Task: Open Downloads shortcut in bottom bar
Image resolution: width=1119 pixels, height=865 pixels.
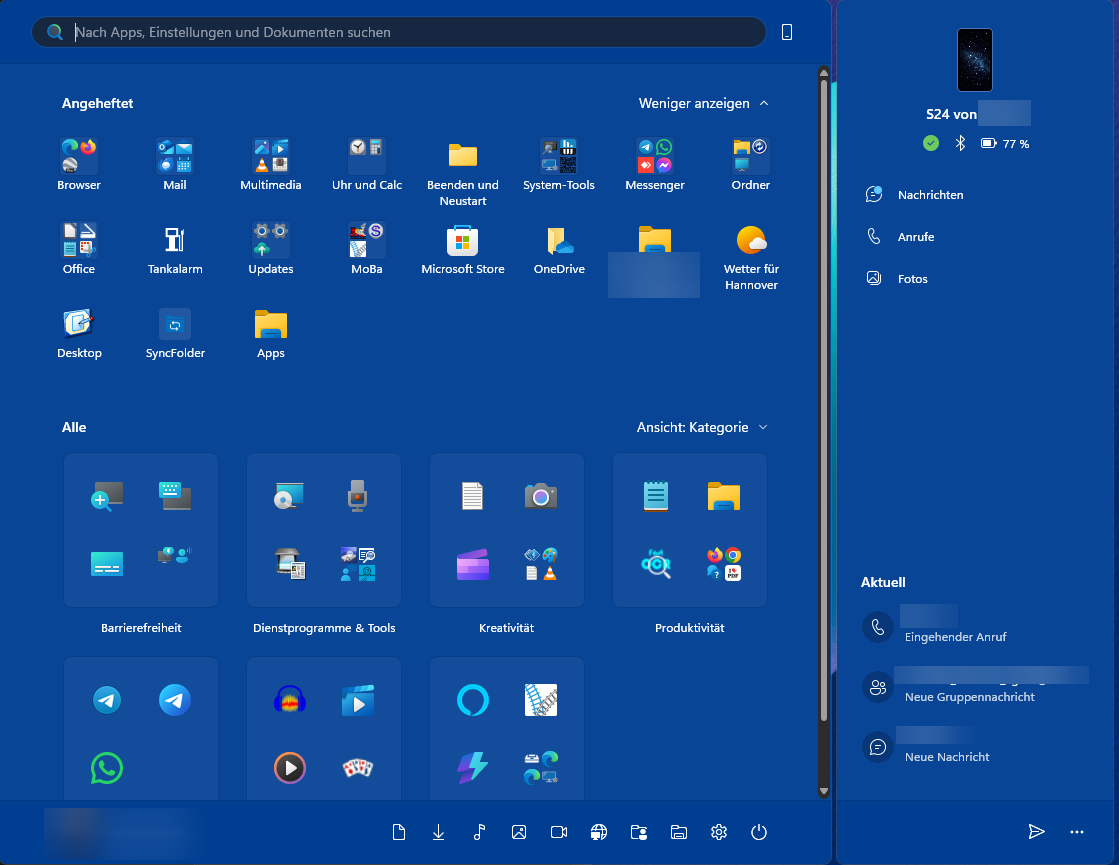Action: coord(439,832)
